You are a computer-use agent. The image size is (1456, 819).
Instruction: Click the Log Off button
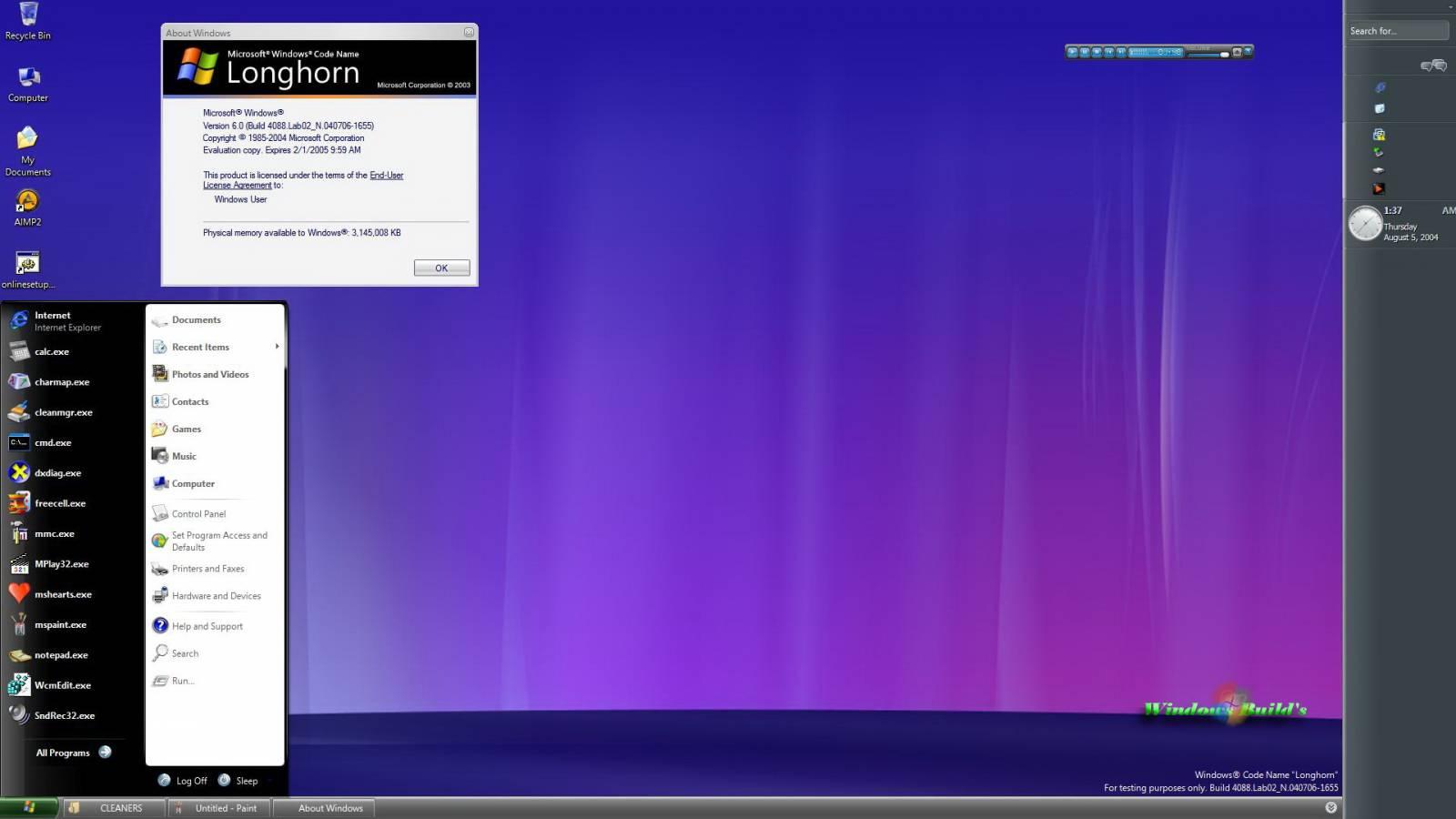[x=182, y=781]
